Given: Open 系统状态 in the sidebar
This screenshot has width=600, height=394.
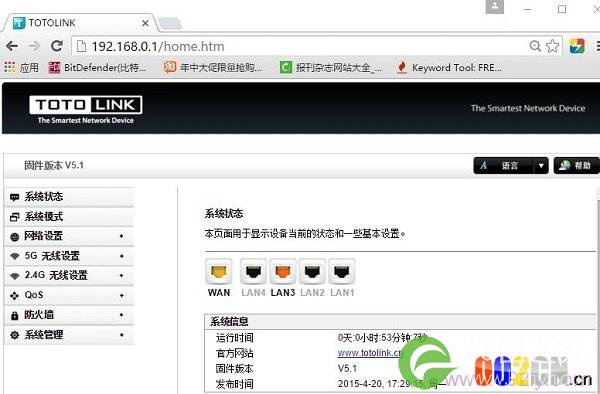Looking at the screenshot, I should [69, 197].
